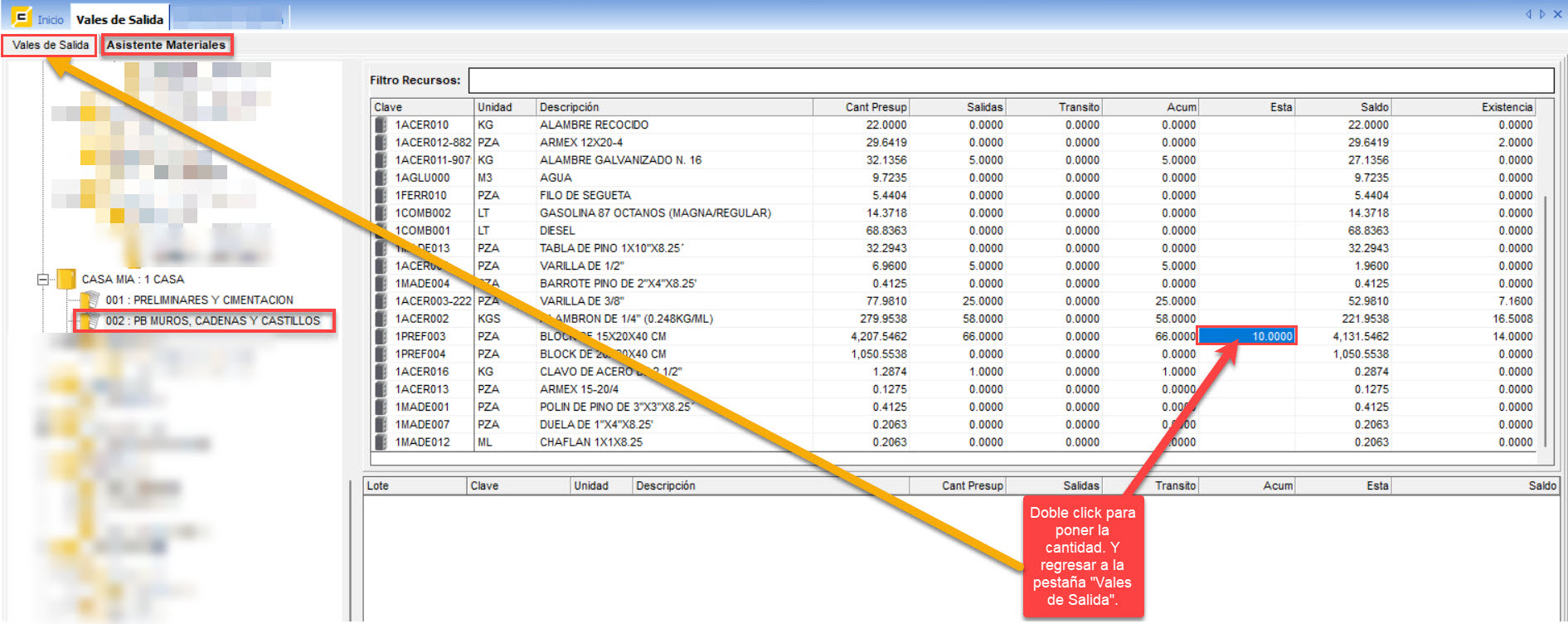
Task: Click the 001 Preliminares folder icon
Action: tap(90, 300)
